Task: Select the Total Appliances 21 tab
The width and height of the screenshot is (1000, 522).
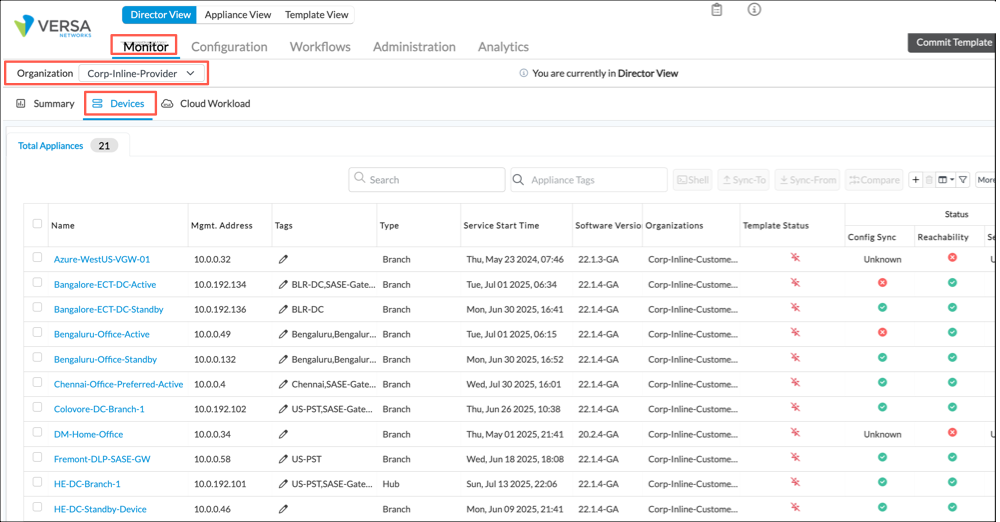Action: coord(67,145)
